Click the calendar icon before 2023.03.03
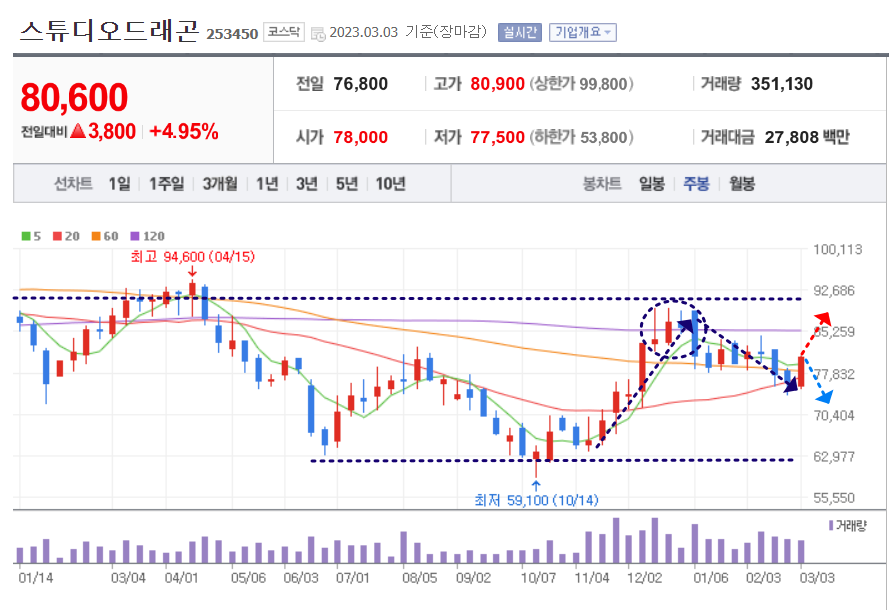This screenshot has width=889, height=610. point(318,33)
